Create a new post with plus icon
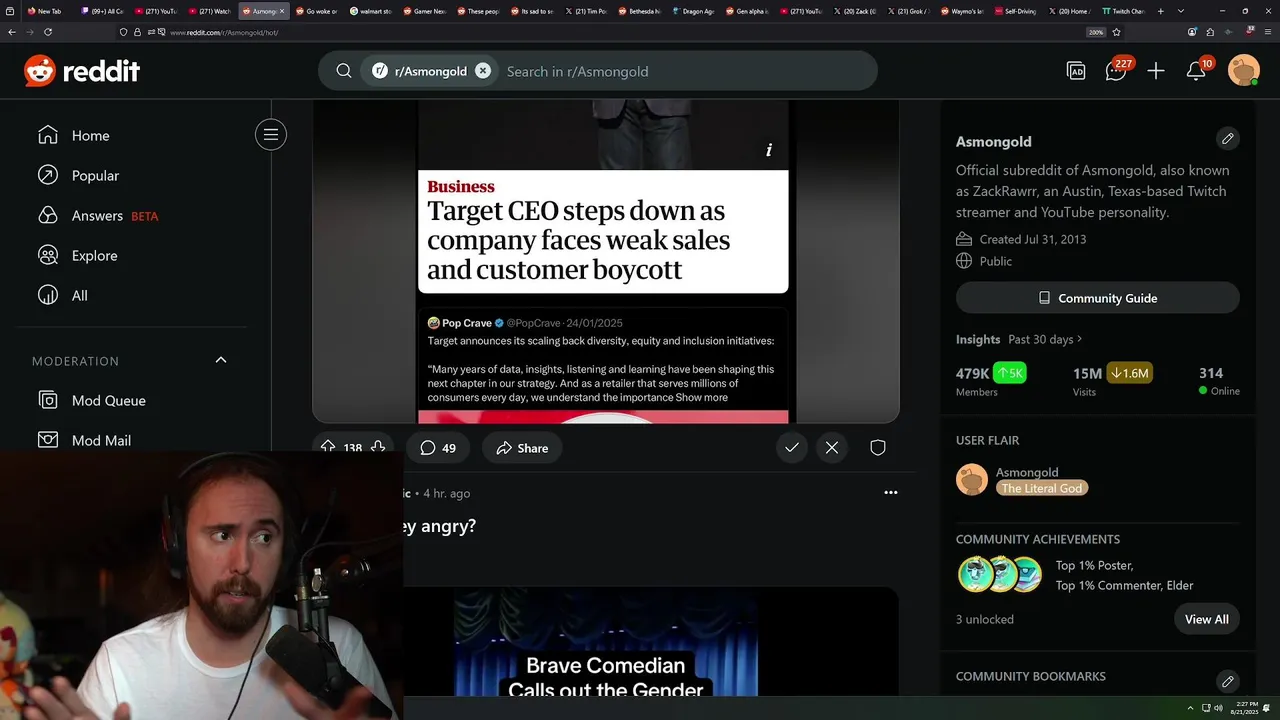Image resolution: width=1280 pixels, height=720 pixels. (x=1156, y=71)
